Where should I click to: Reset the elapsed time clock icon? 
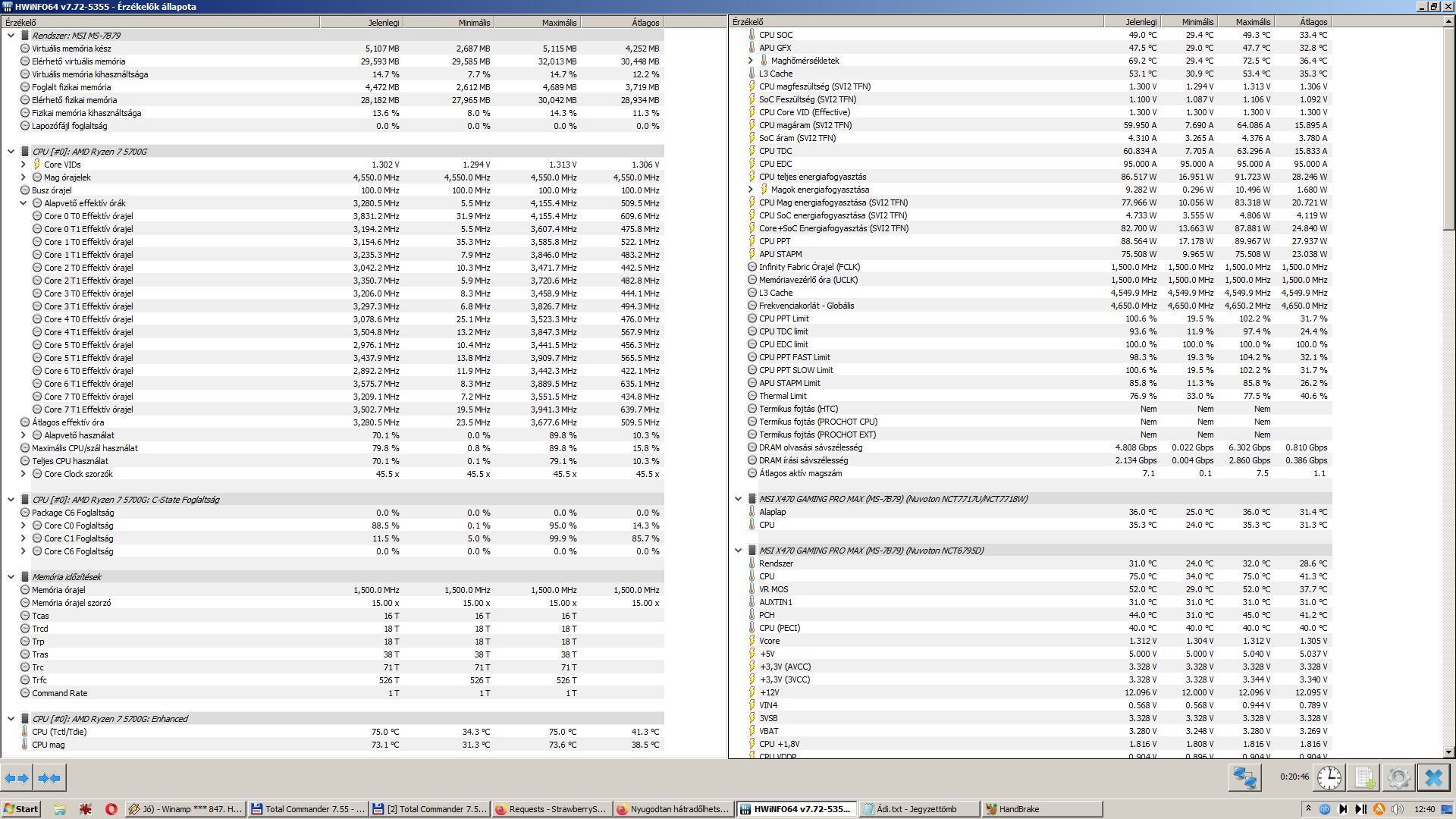tap(1329, 778)
